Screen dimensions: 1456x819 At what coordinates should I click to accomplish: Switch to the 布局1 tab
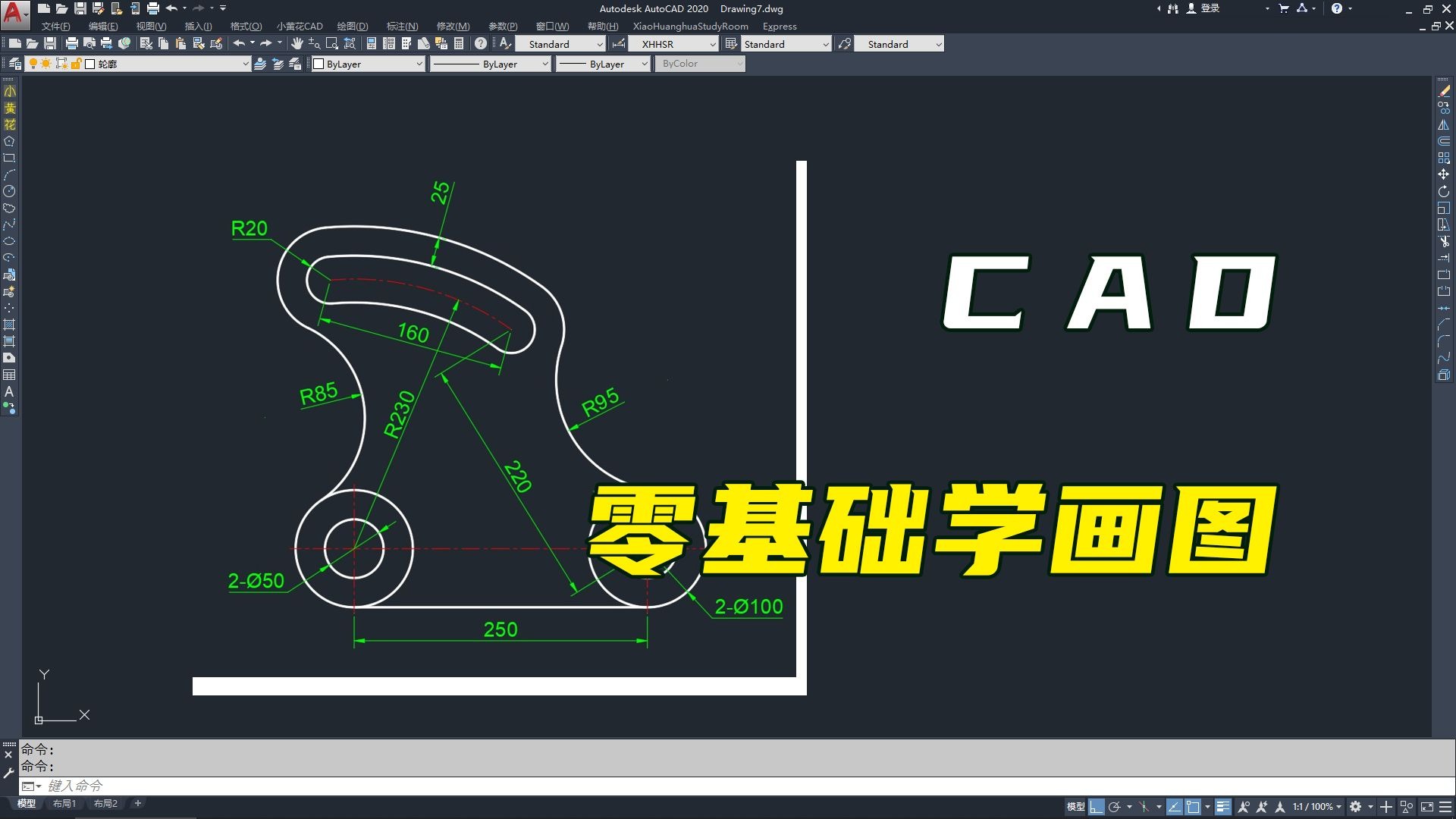(x=64, y=803)
